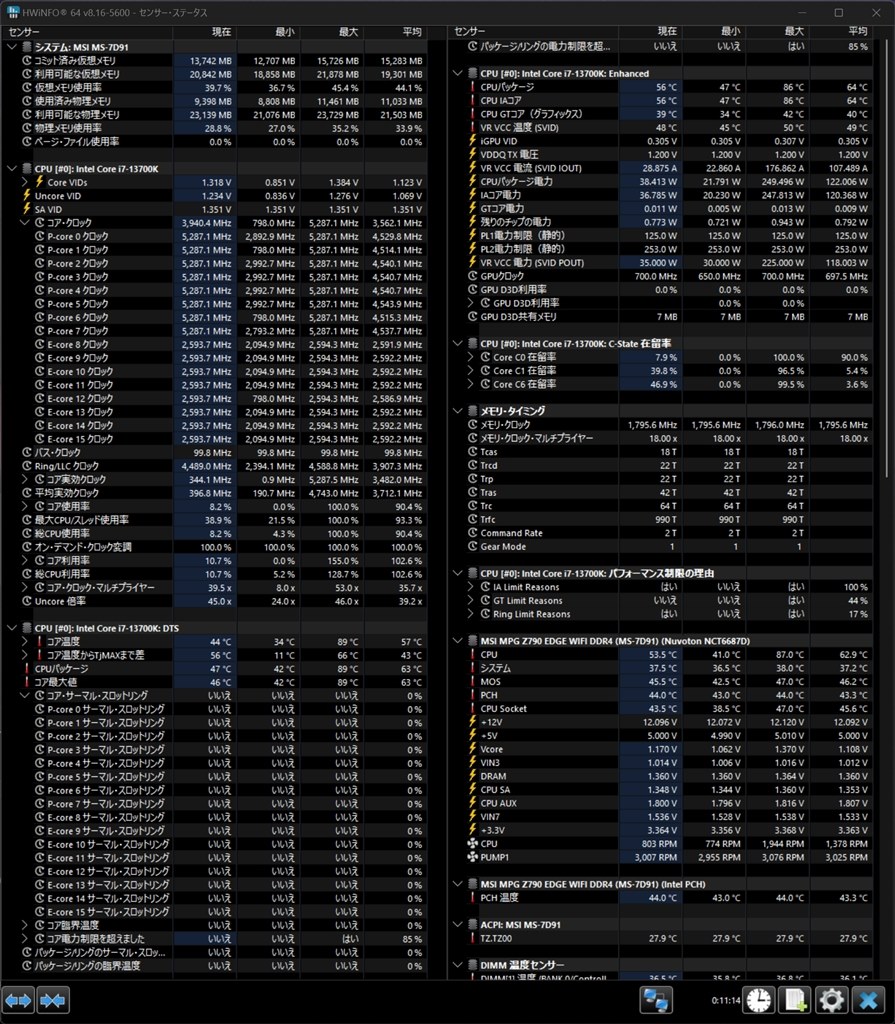Select the メモリ・クロック・マルチプライヤー row
This screenshot has width=895, height=1024.
(662, 438)
